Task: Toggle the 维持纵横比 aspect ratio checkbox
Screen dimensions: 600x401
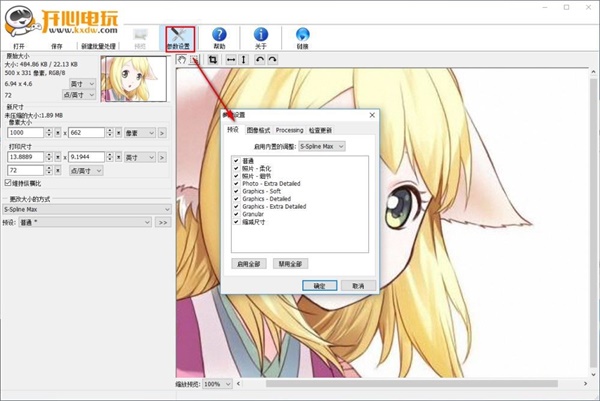Action: coord(8,183)
